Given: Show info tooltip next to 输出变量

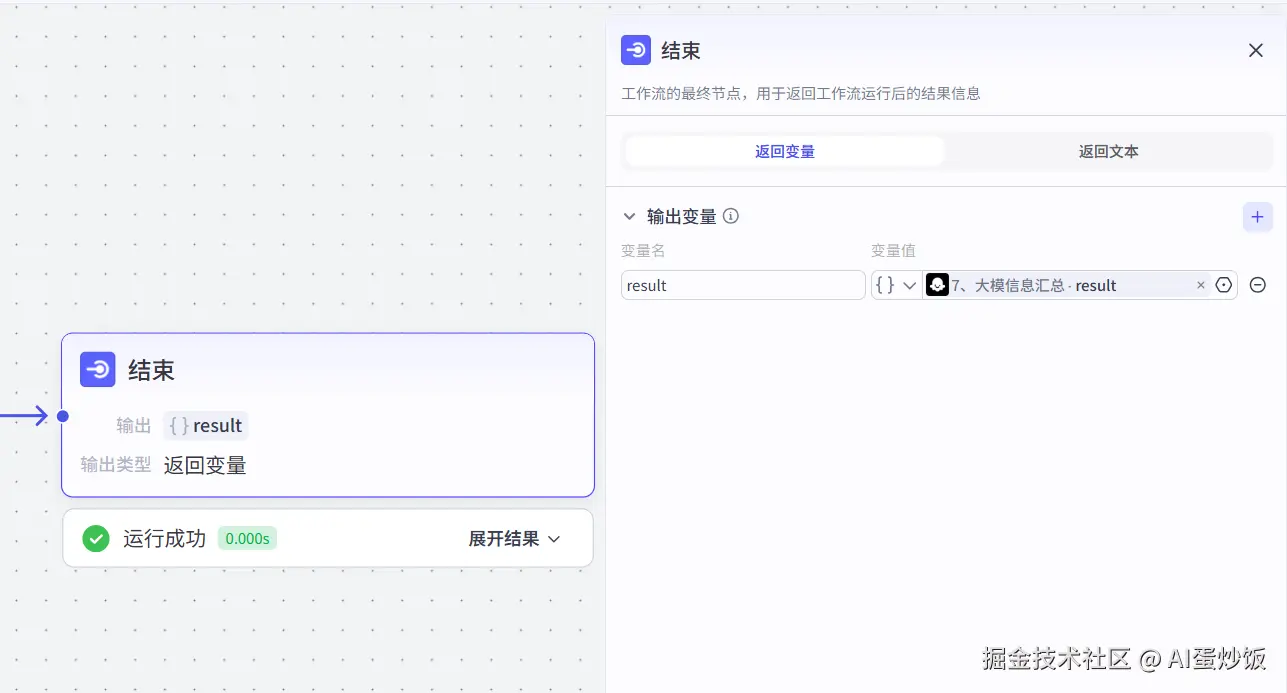Looking at the screenshot, I should point(731,216).
